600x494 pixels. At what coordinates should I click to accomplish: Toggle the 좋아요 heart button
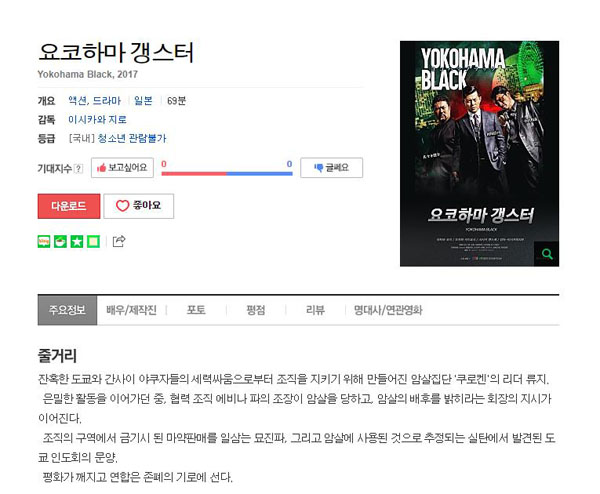139,206
